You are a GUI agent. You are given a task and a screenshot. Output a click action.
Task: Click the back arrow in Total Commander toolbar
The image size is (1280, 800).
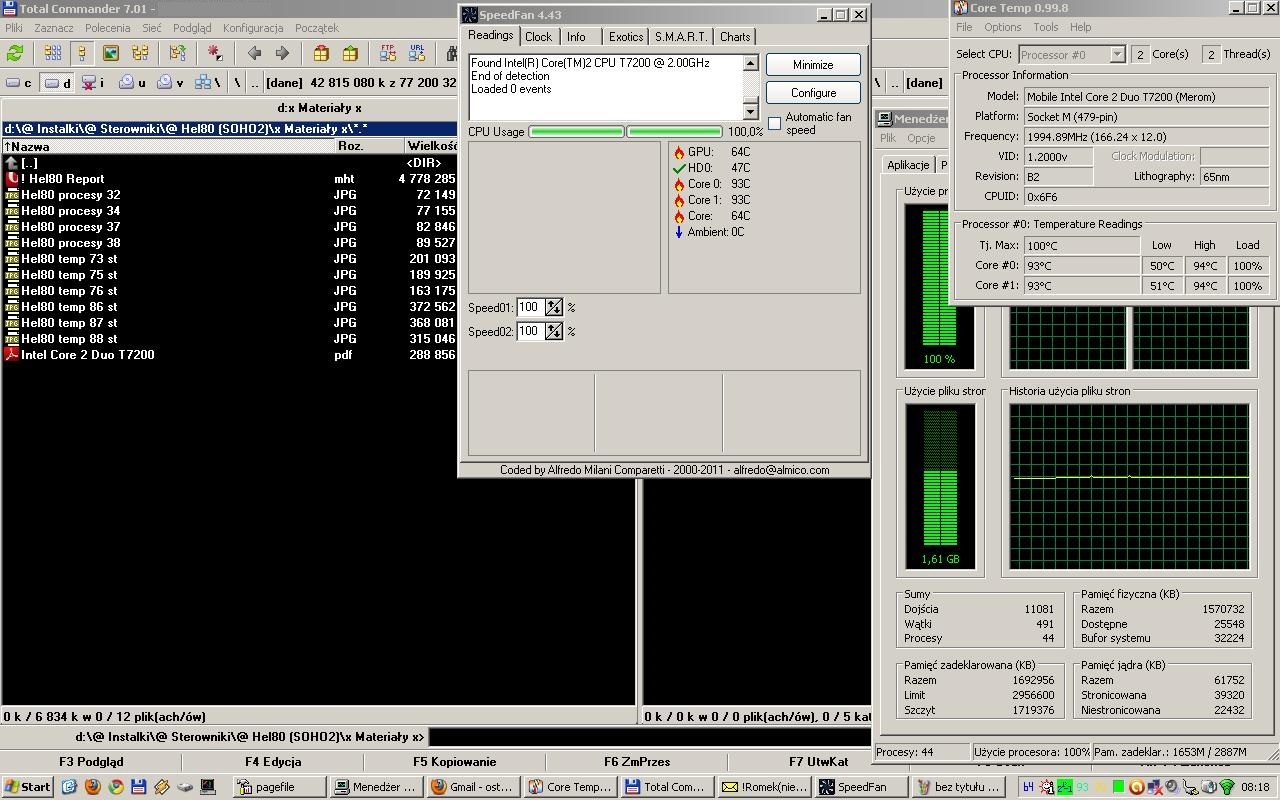(254, 53)
